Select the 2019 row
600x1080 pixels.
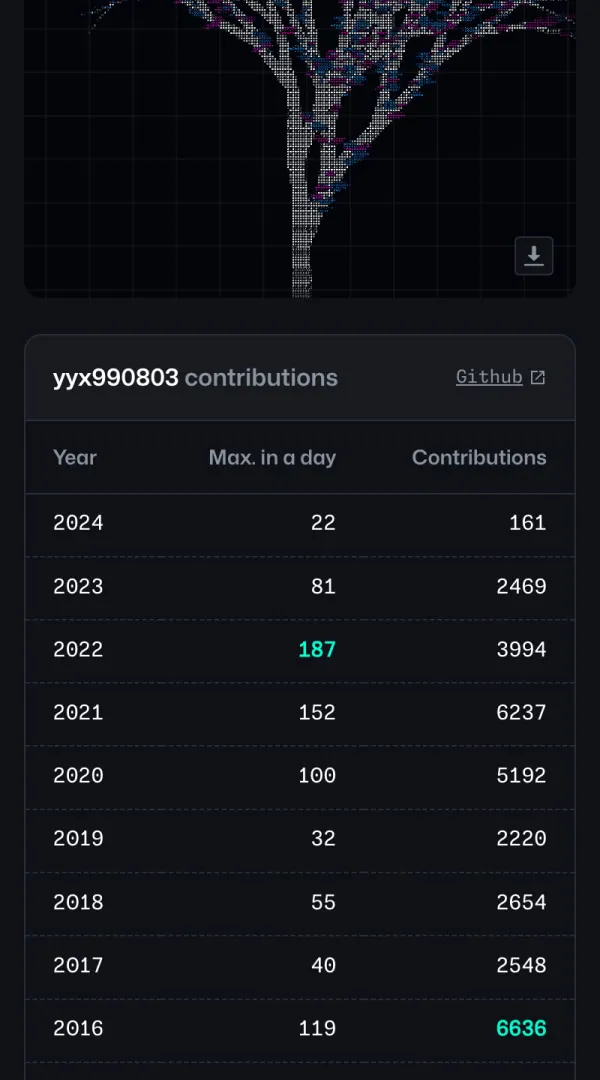tap(300, 839)
